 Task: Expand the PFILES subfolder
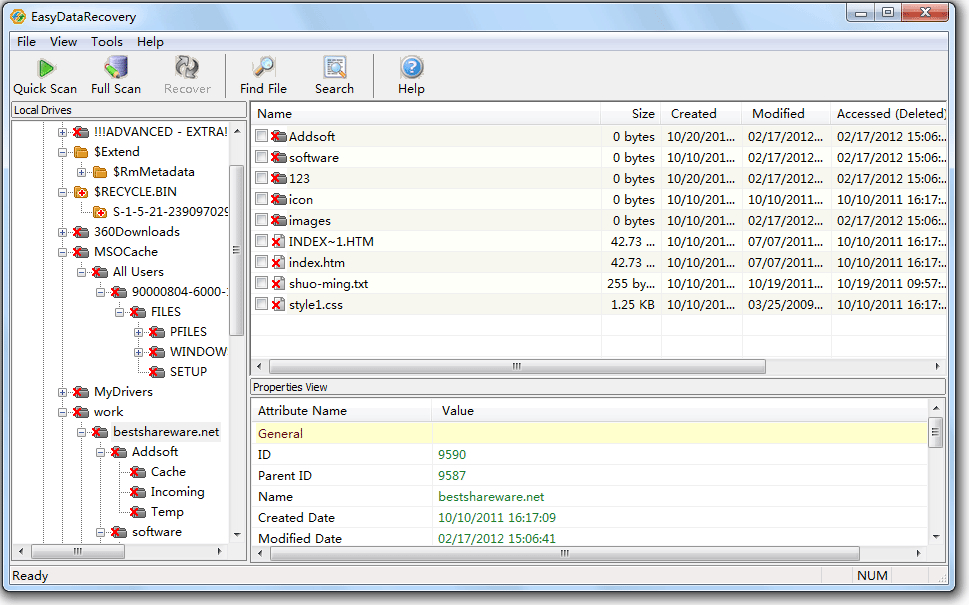(x=139, y=332)
